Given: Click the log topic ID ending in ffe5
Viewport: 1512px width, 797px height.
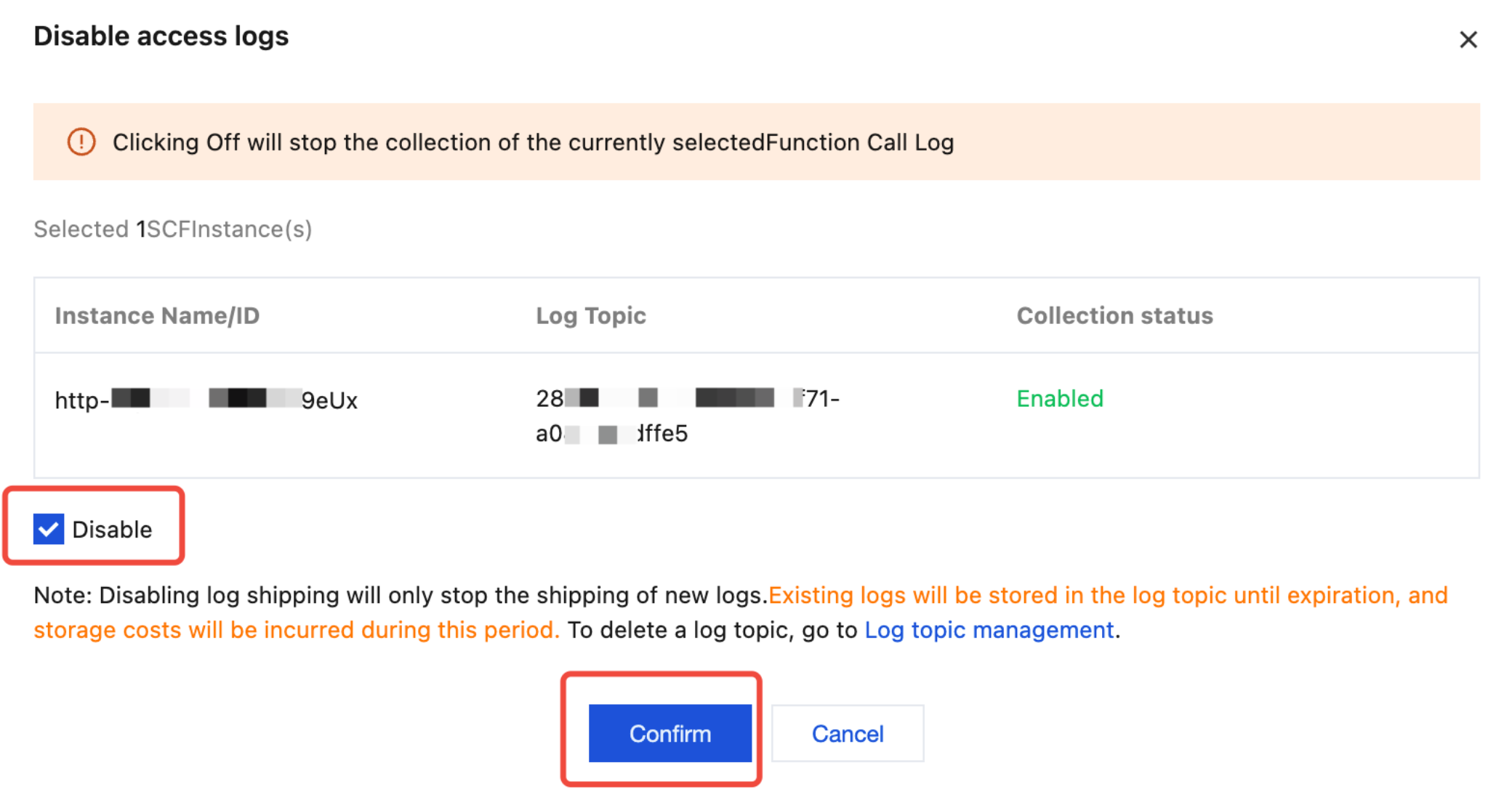Looking at the screenshot, I should point(611,434).
